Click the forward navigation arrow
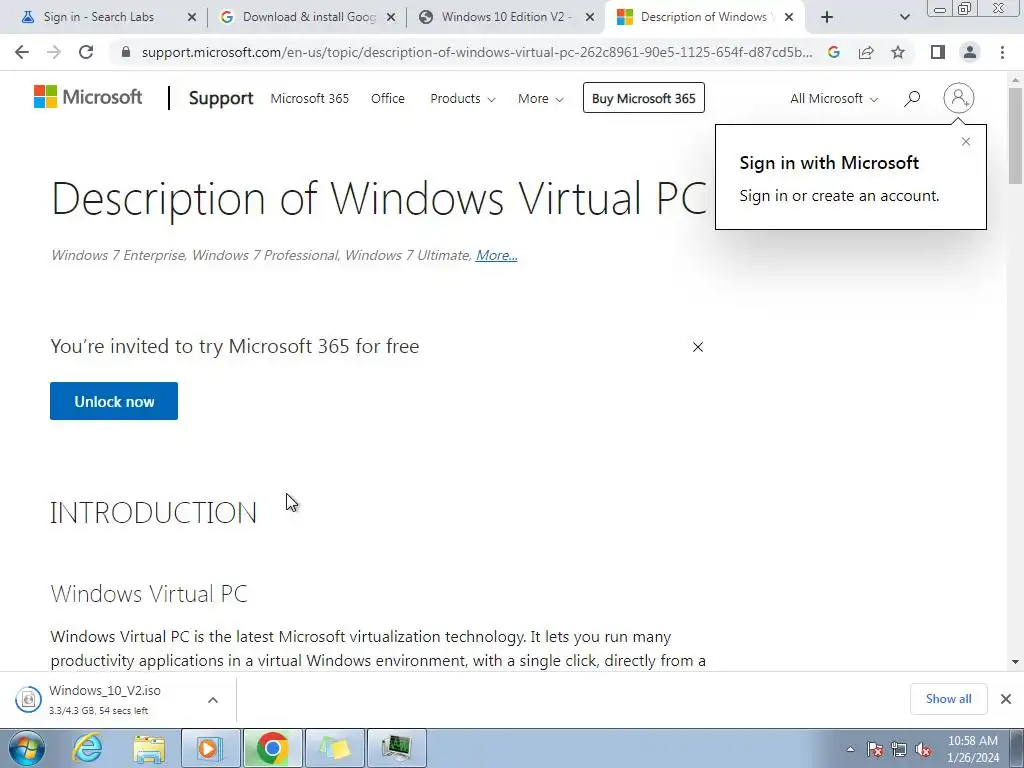1024x768 pixels. click(x=54, y=52)
